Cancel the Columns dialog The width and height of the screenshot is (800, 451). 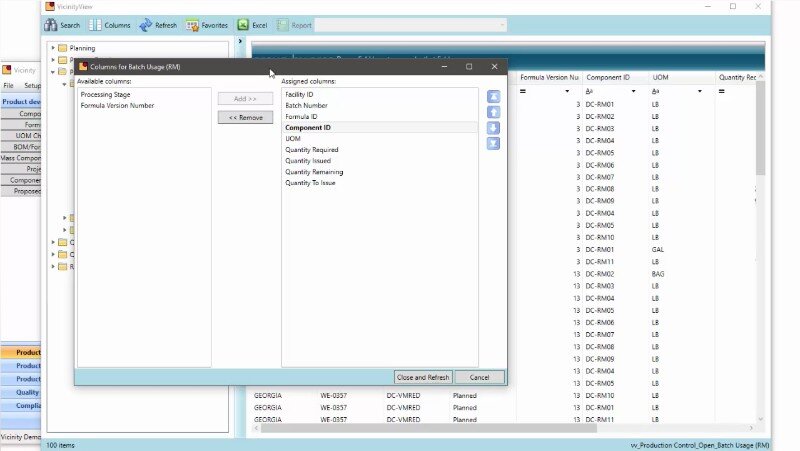(x=479, y=377)
